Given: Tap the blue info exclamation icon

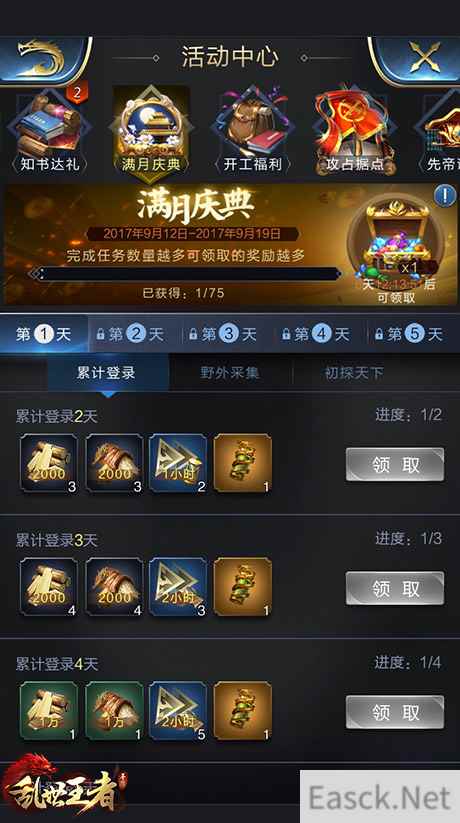Looking at the screenshot, I should point(445,196).
